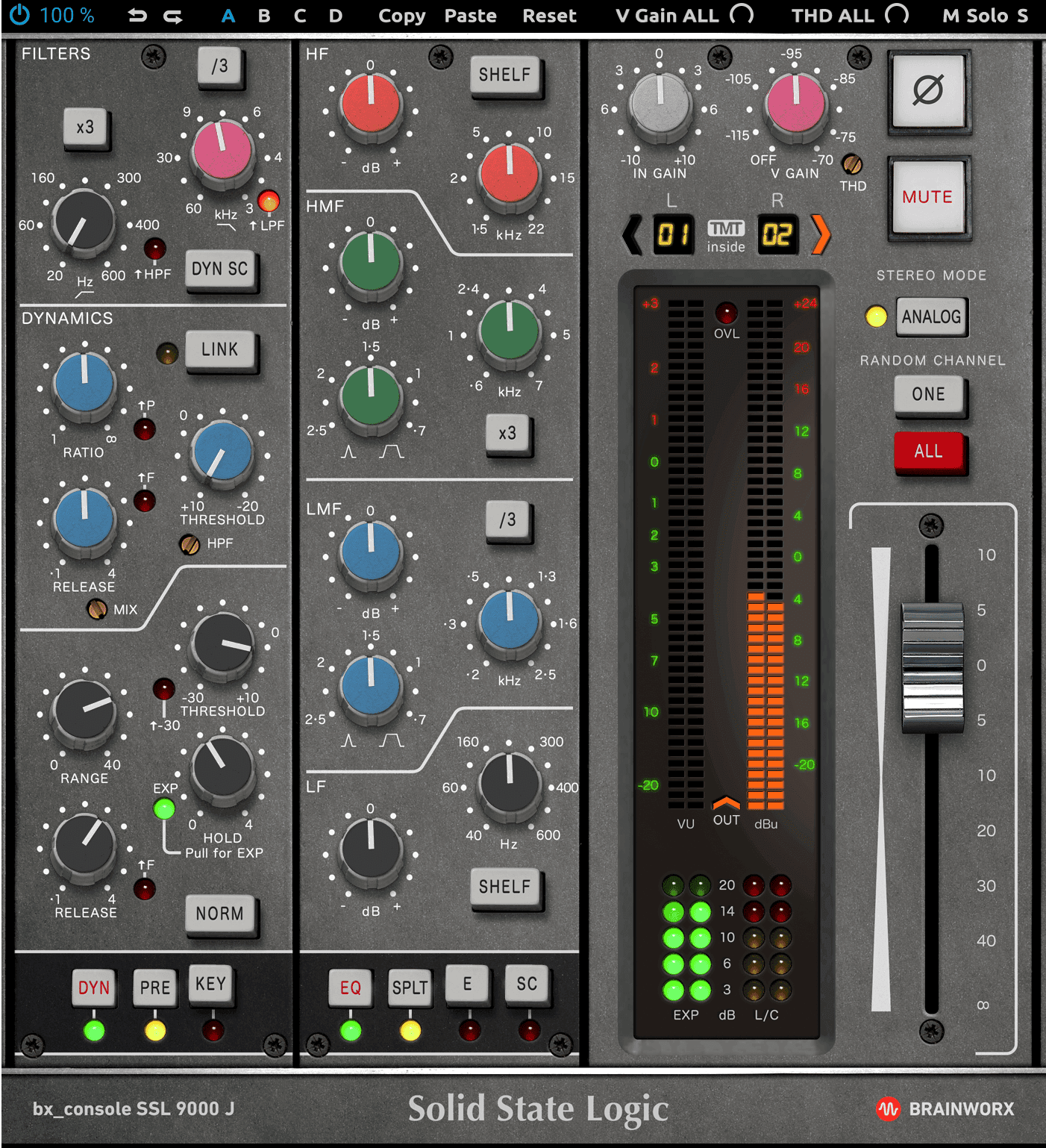The height and width of the screenshot is (1148, 1046).
Task: Click the phase invert Ø button
Action: click(928, 91)
